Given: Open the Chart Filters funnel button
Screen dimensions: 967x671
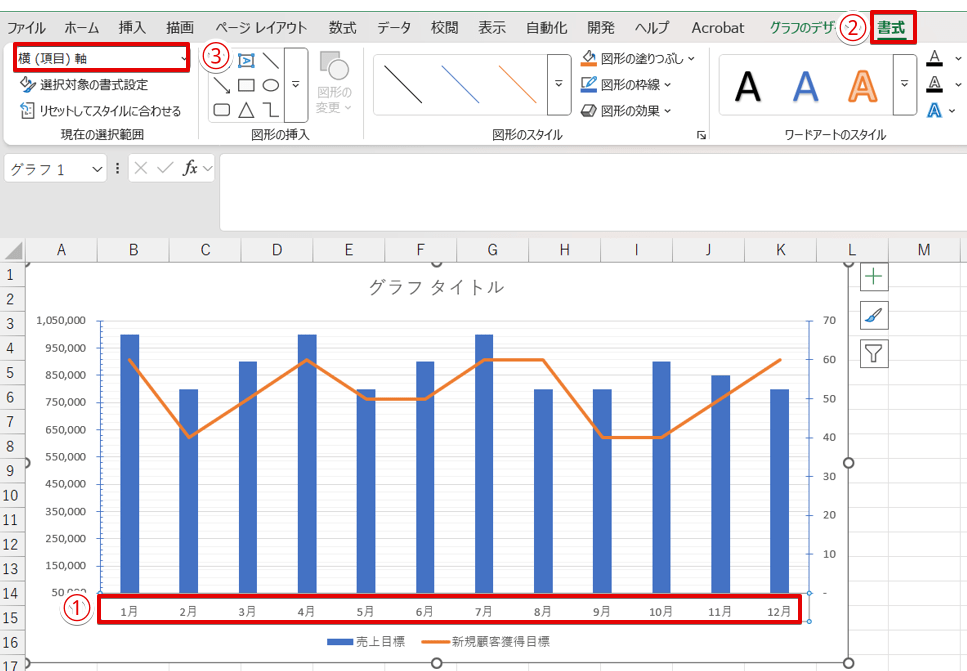Looking at the screenshot, I should coord(874,353).
